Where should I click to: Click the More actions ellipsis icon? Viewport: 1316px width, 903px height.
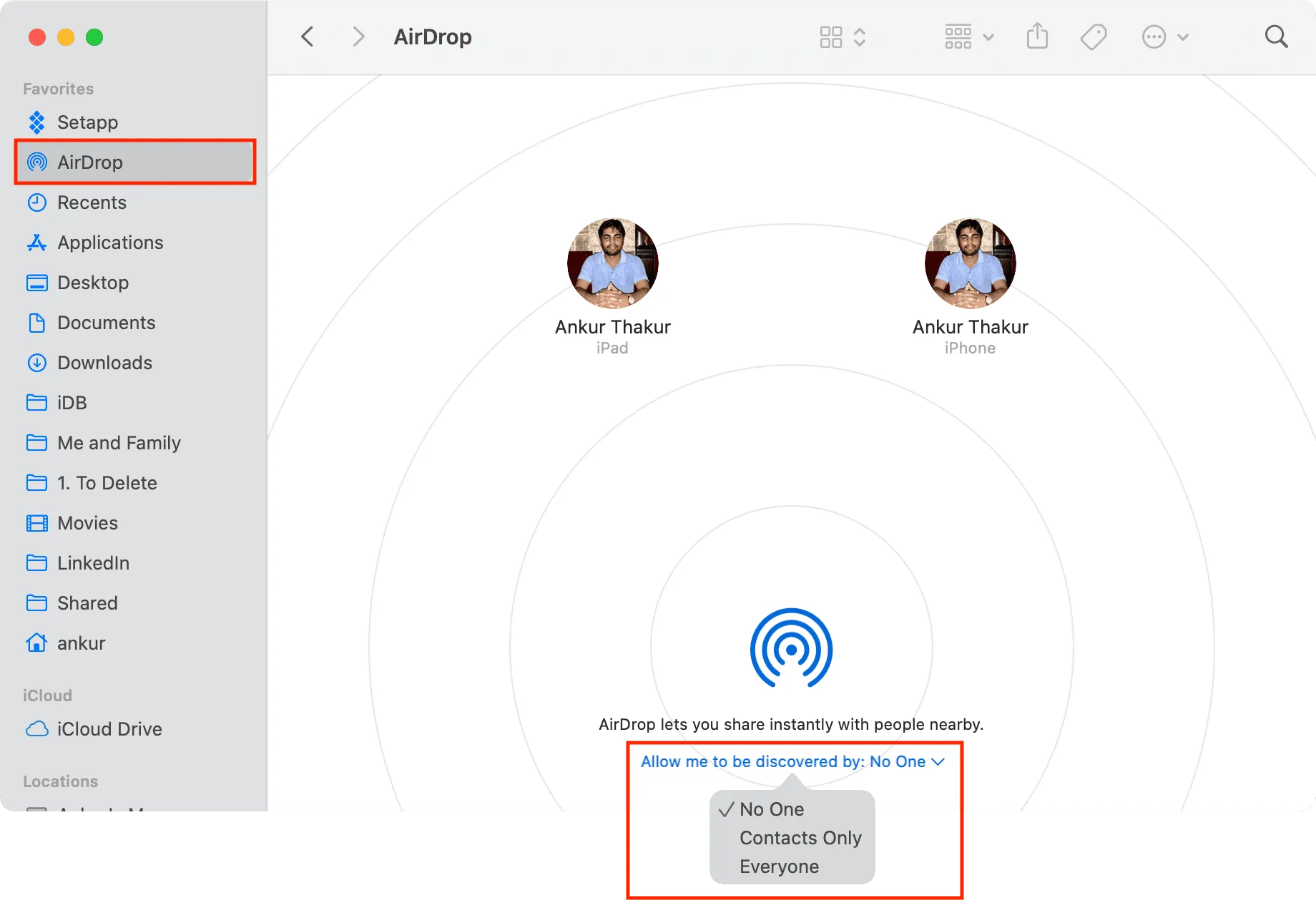[1154, 37]
